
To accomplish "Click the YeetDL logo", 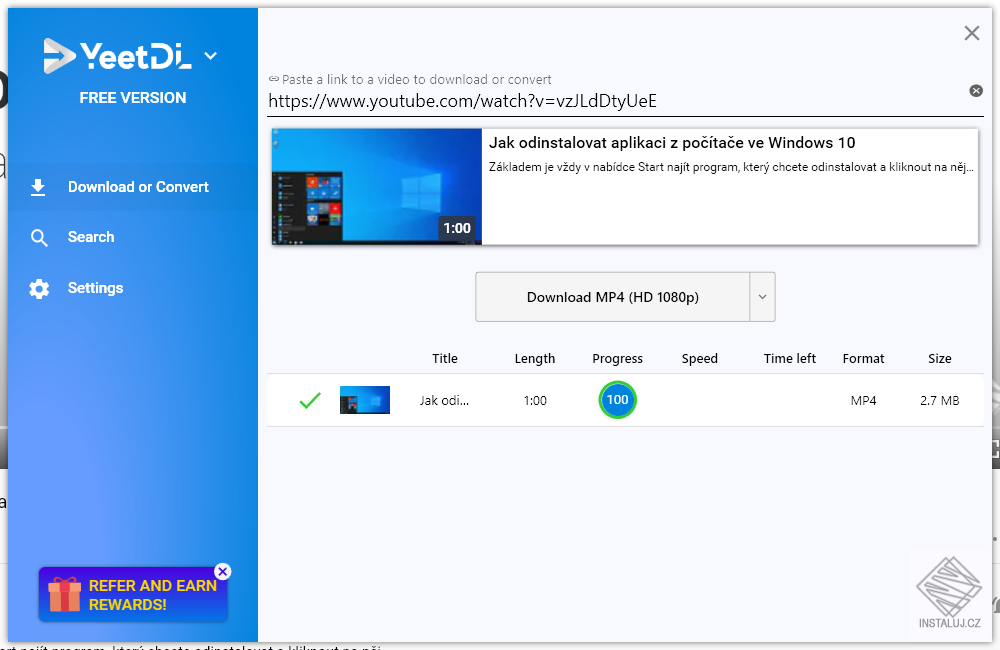I will 117,56.
